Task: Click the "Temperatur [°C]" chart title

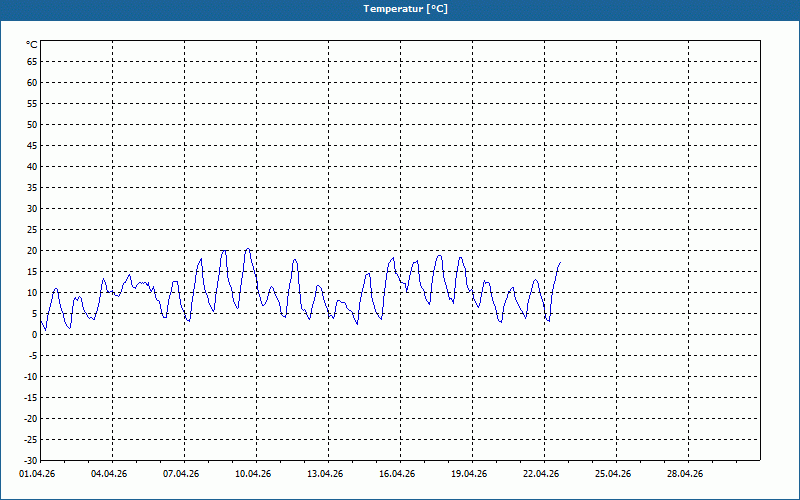Action: coord(404,9)
